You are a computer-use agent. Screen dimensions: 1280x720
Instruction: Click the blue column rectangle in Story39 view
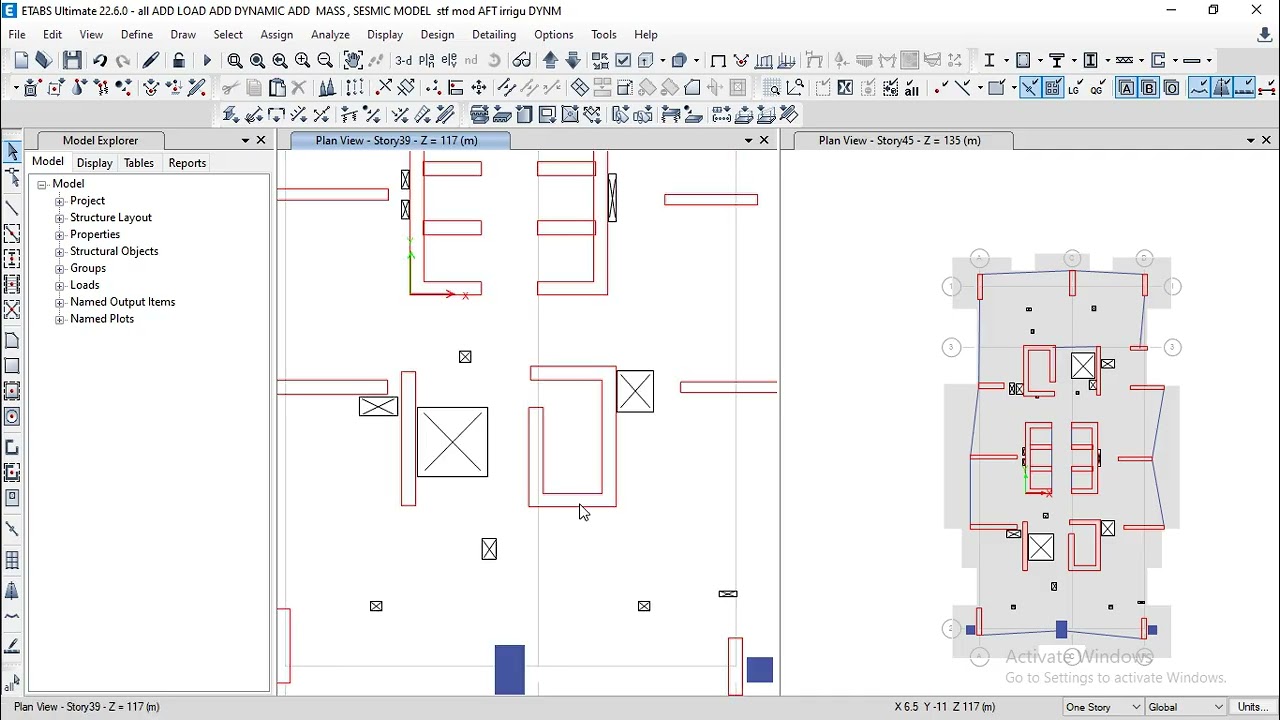510,670
